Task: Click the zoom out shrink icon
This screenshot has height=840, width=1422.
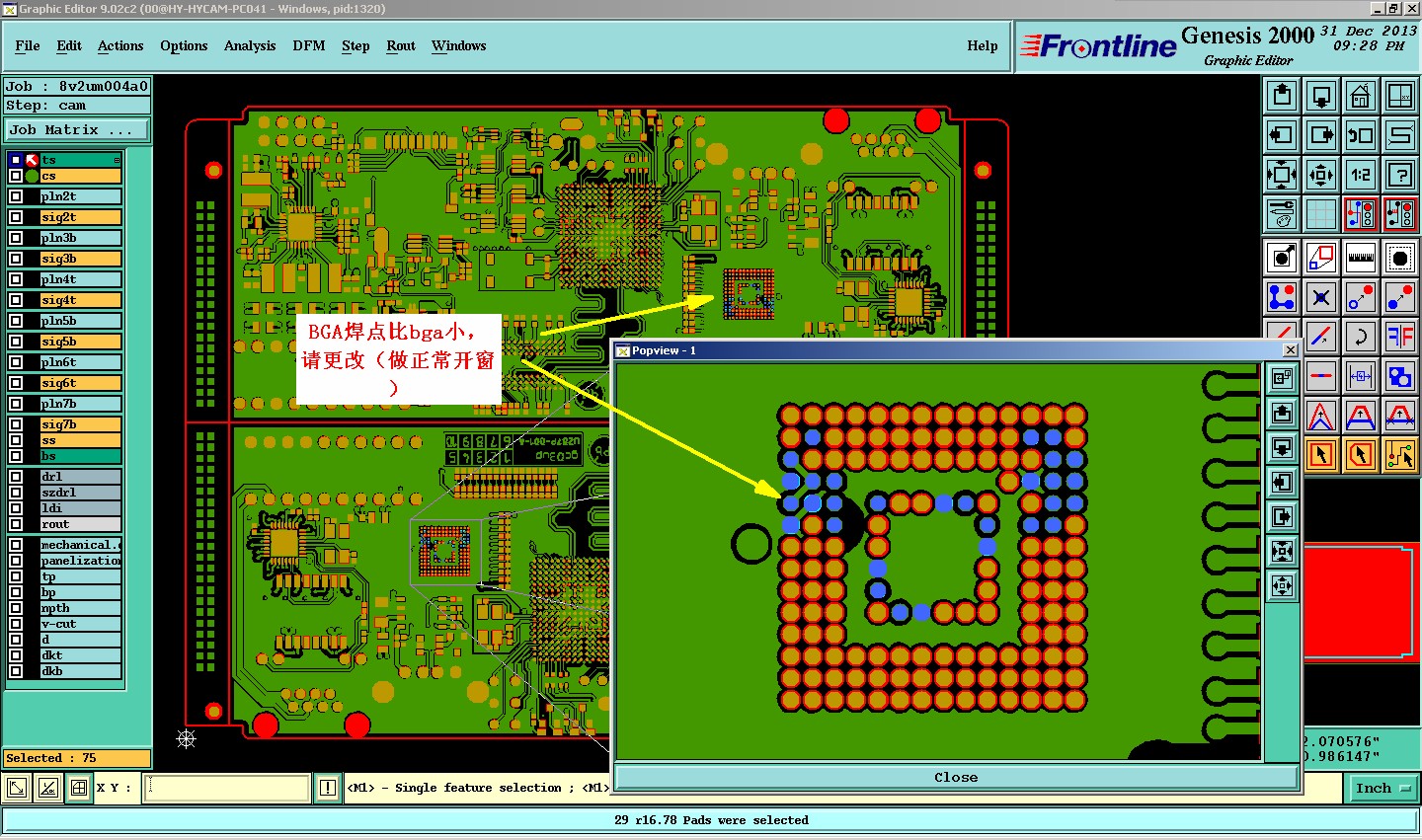Action: (1321, 175)
